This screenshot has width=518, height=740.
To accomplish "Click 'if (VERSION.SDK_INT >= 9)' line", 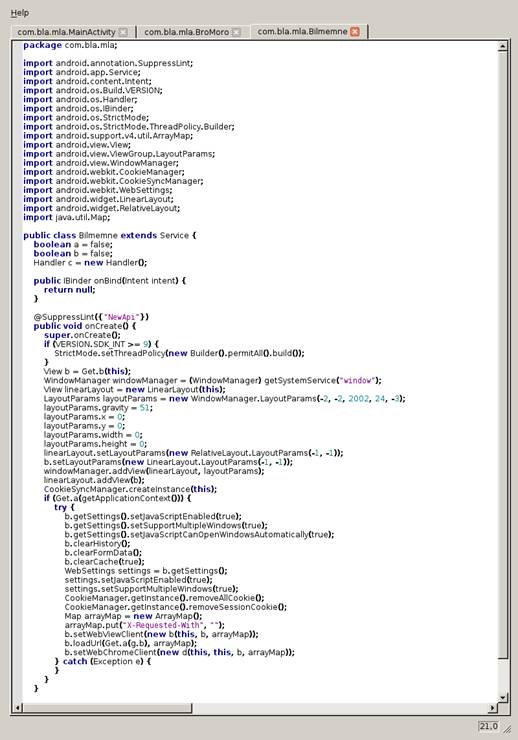I will tap(101, 344).
